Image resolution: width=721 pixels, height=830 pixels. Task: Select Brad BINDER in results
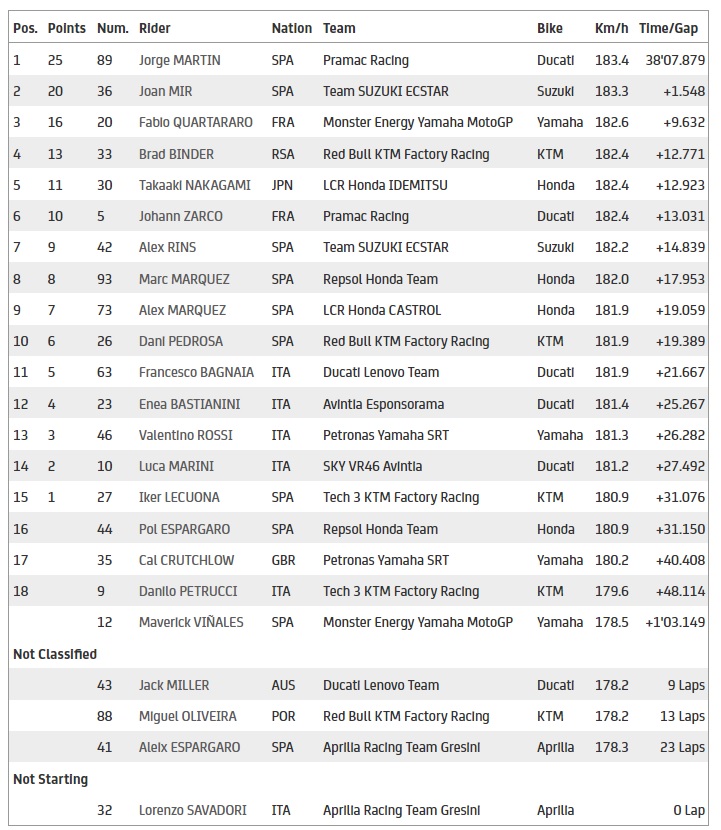tap(176, 154)
